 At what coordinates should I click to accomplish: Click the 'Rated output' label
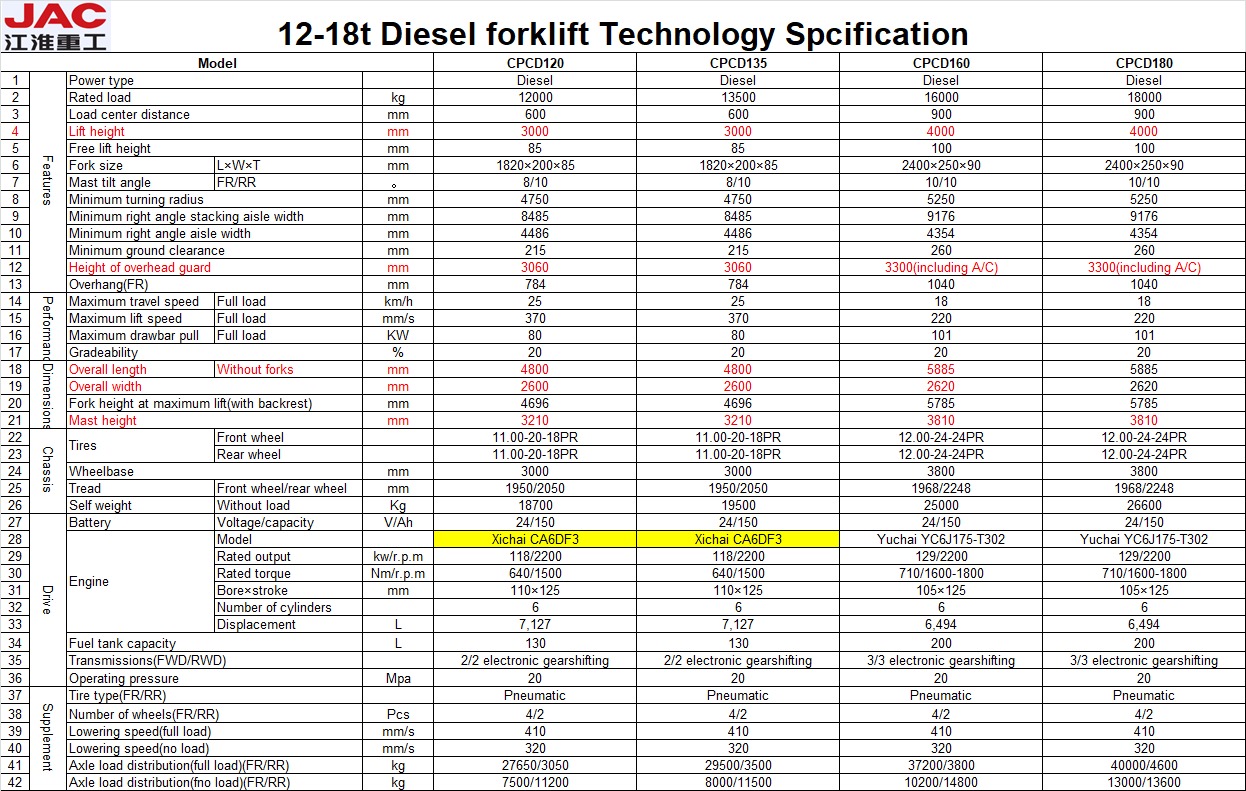coord(254,557)
